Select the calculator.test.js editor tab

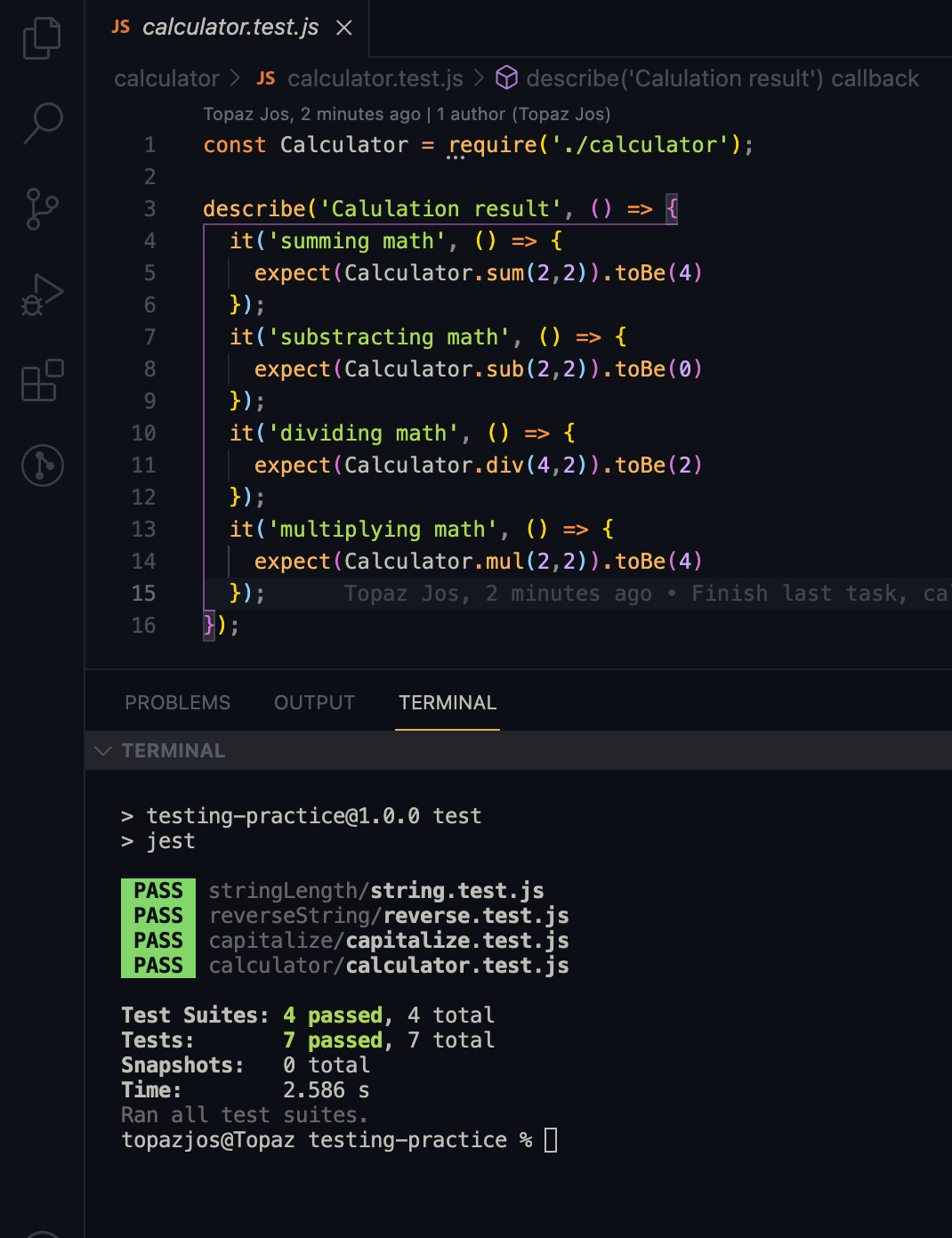tap(227, 28)
